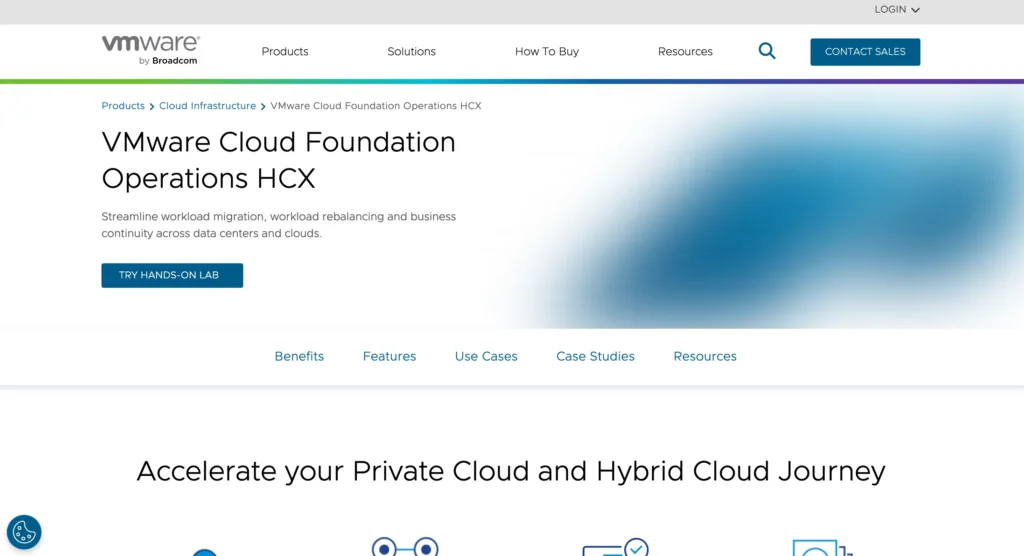Go to Cloud Infrastructure breadcrumb link
The height and width of the screenshot is (556, 1024).
[x=208, y=106]
